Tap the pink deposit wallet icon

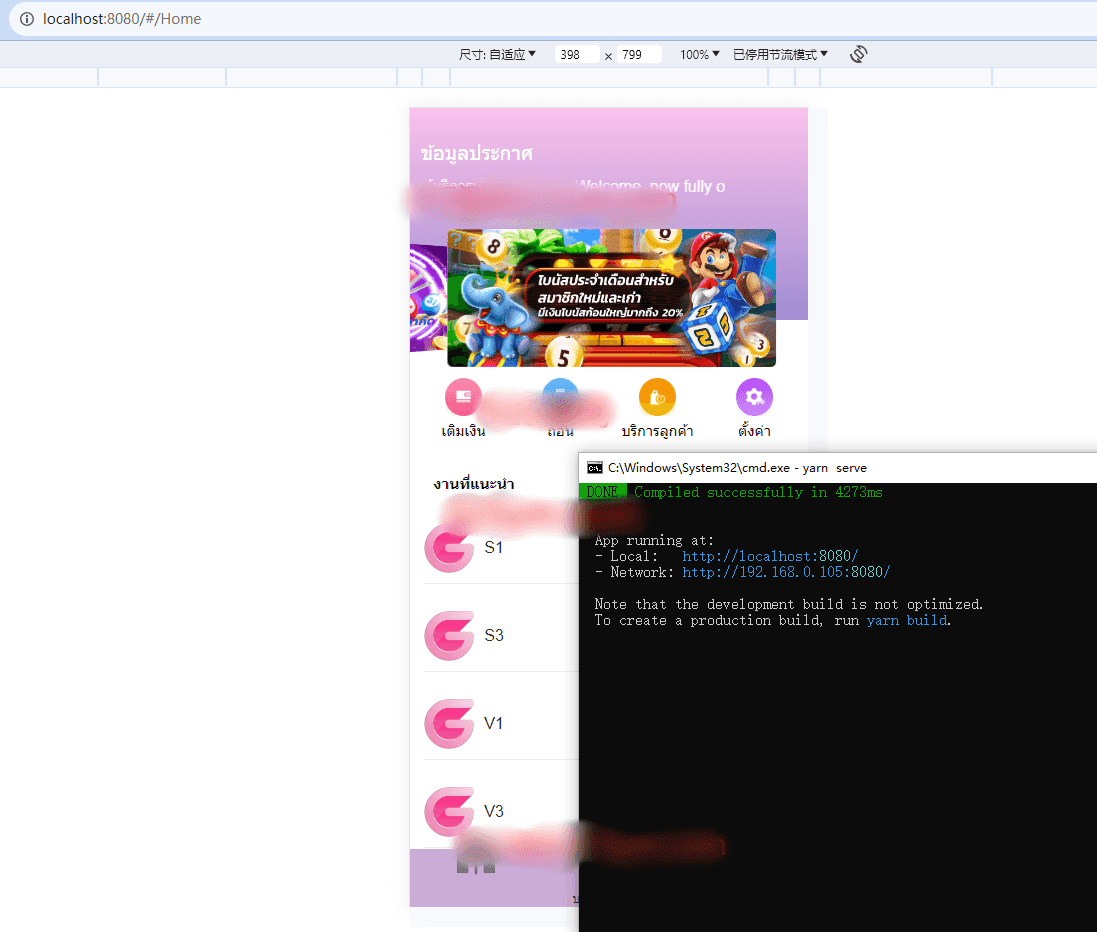pyautogui.click(x=463, y=397)
